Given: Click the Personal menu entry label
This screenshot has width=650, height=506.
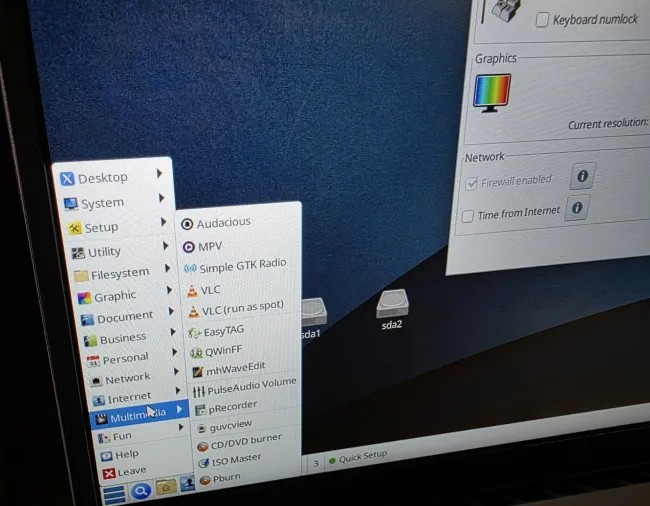Looking at the screenshot, I should pyautogui.click(x=126, y=358).
